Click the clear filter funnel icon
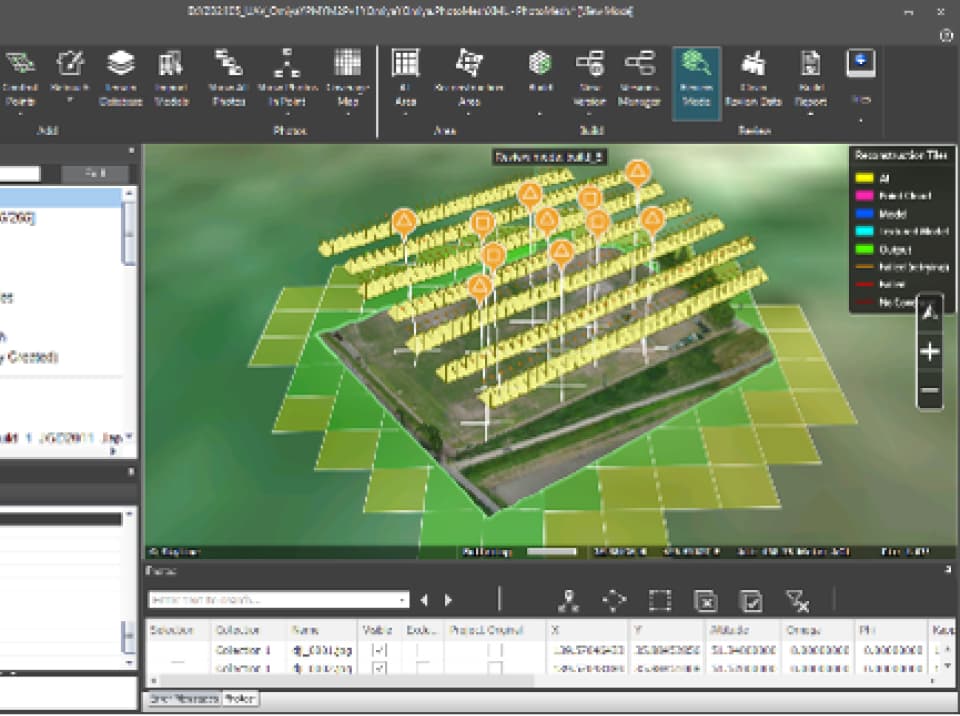This screenshot has width=960, height=716. (x=797, y=601)
